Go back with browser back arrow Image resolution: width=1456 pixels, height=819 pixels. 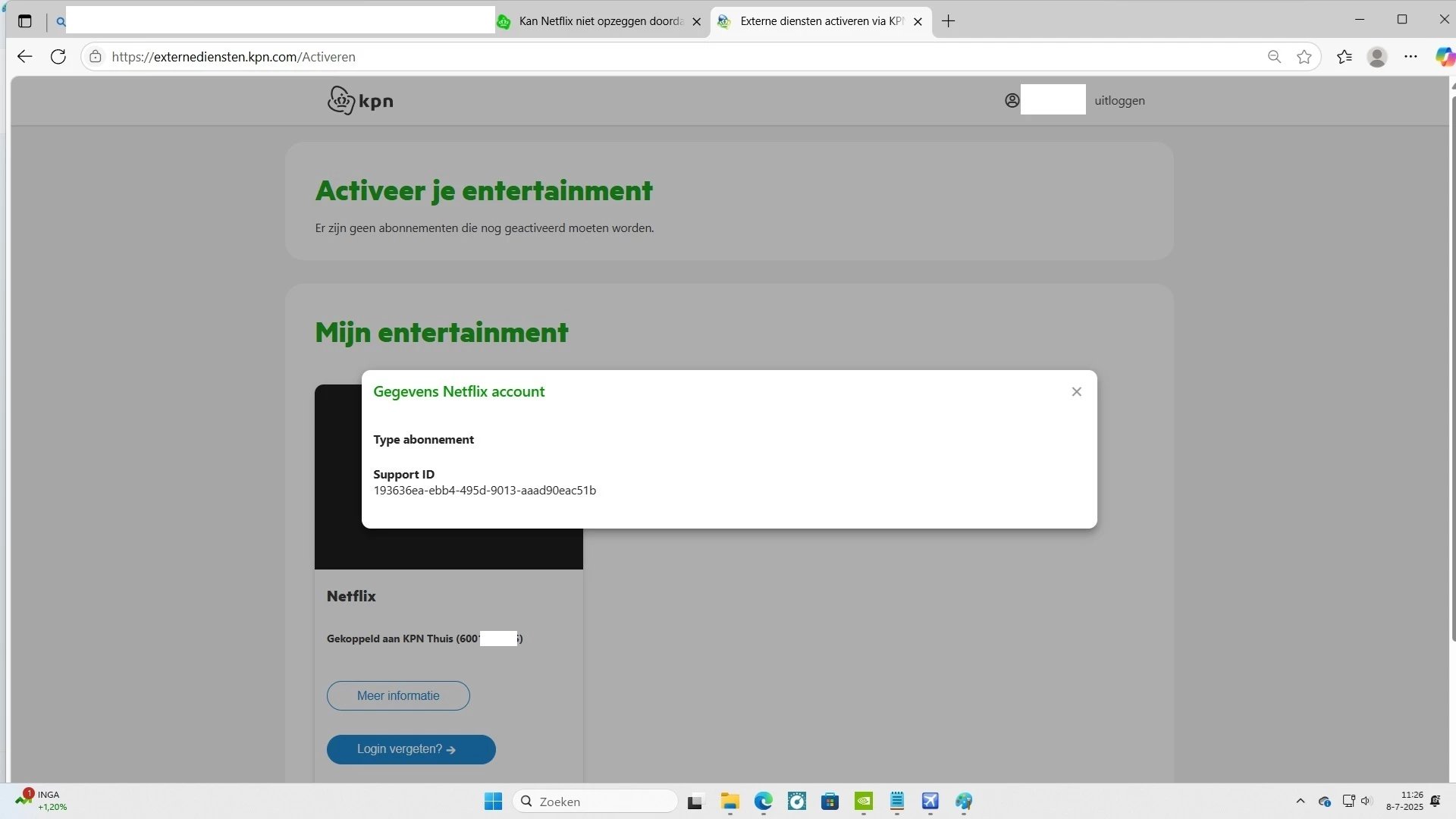point(24,57)
